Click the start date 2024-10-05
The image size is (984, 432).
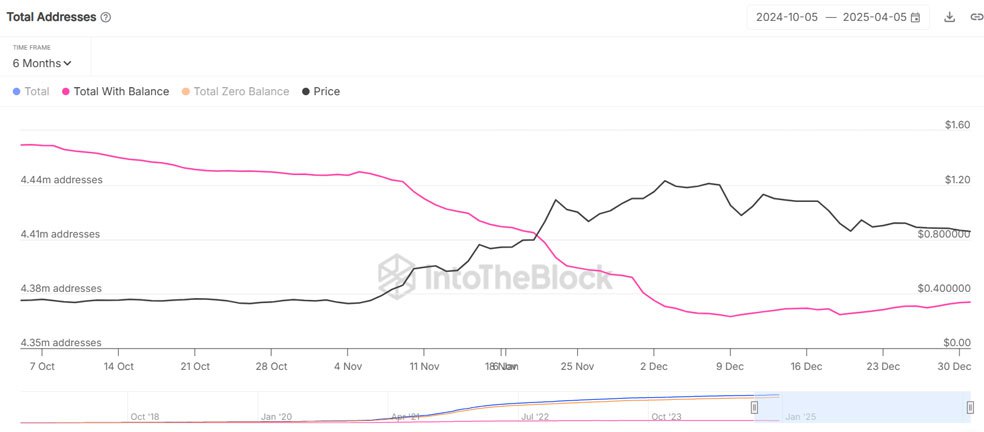tap(787, 17)
